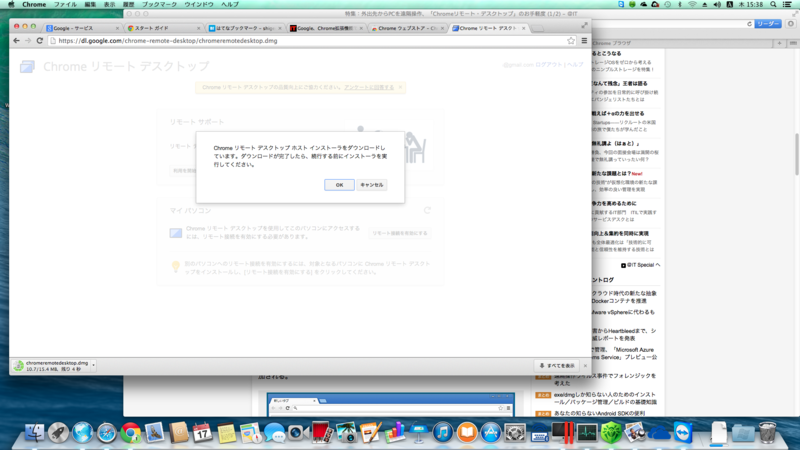Open the Time Machine menu bar icon
The image size is (800, 450).
pos(667,4)
